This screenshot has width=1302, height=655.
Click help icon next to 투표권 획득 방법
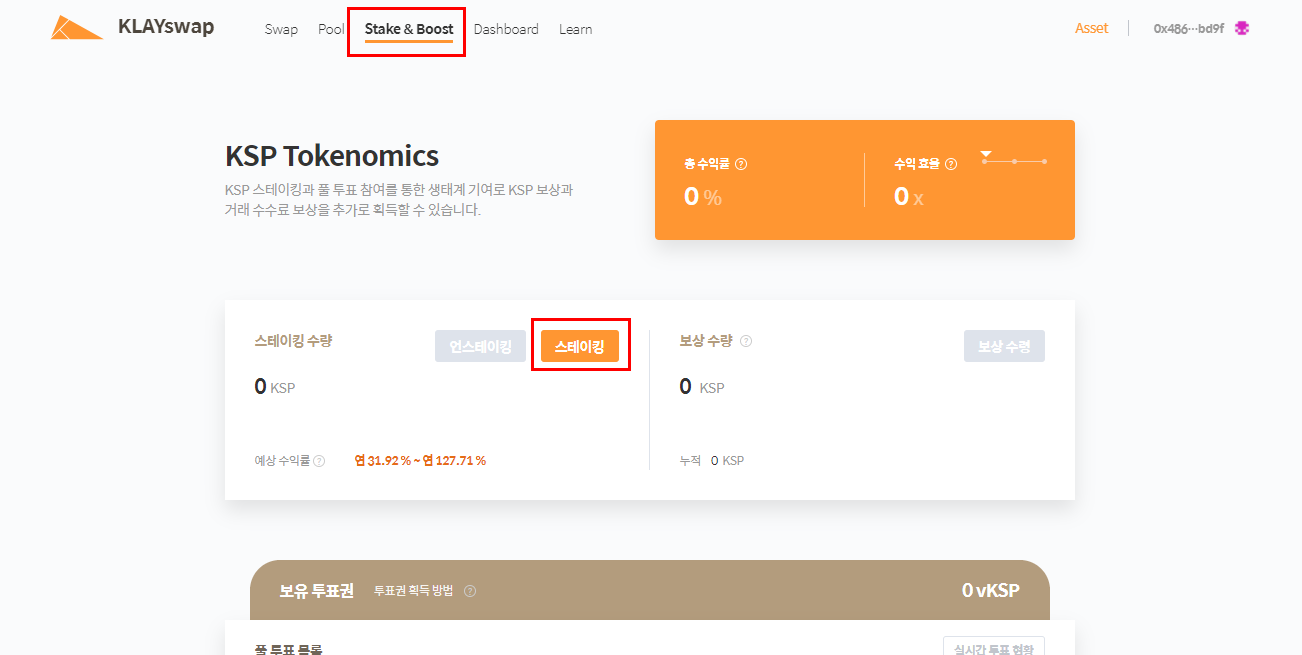470,591
